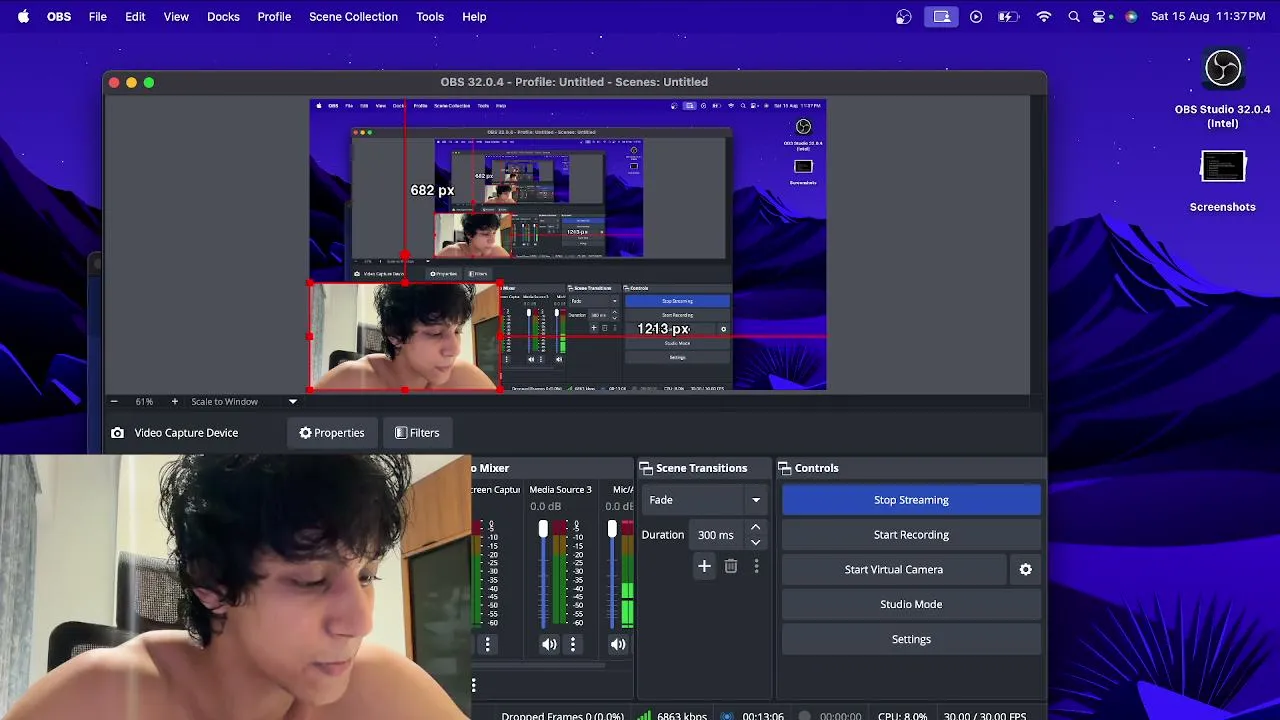Launch Siri from the menu bar
Viewport: 1280px width, 720px height.
pos(1131,16)
